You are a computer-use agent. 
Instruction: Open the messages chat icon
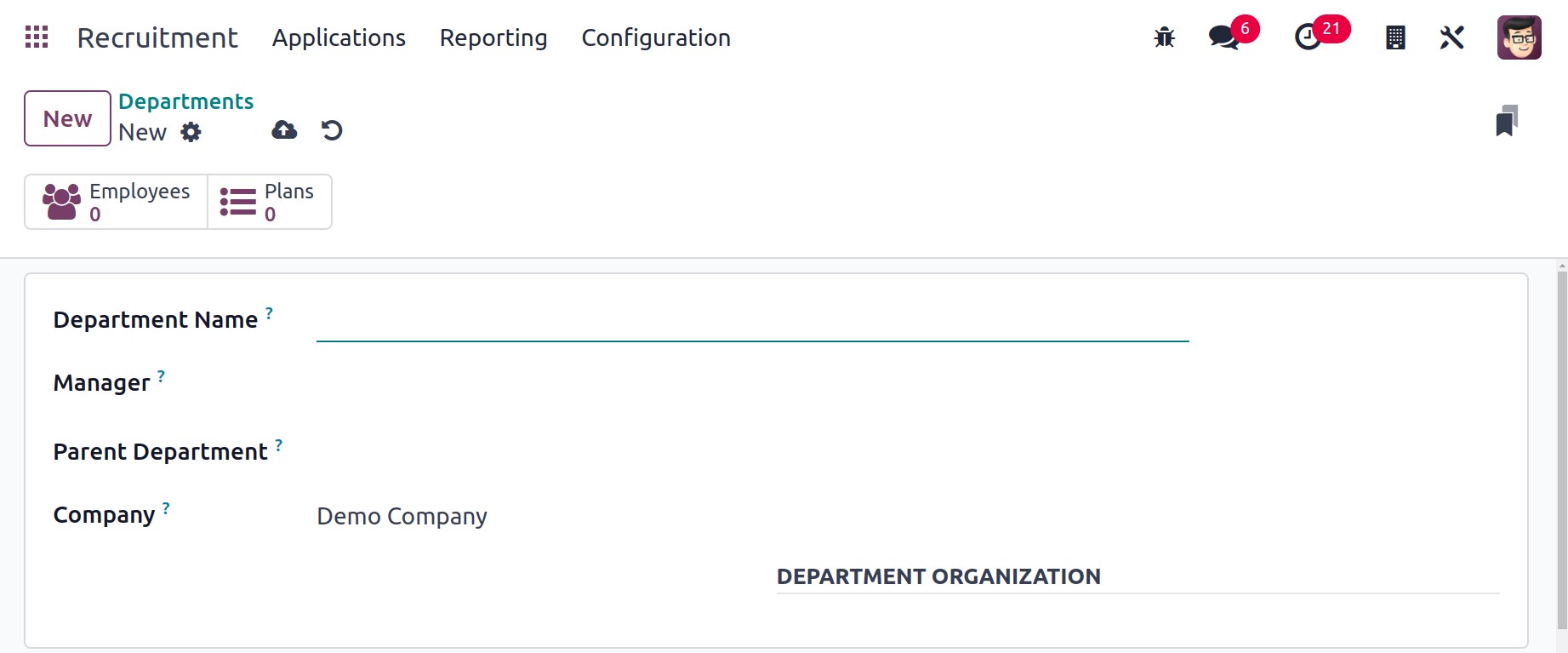[1224, 37]
